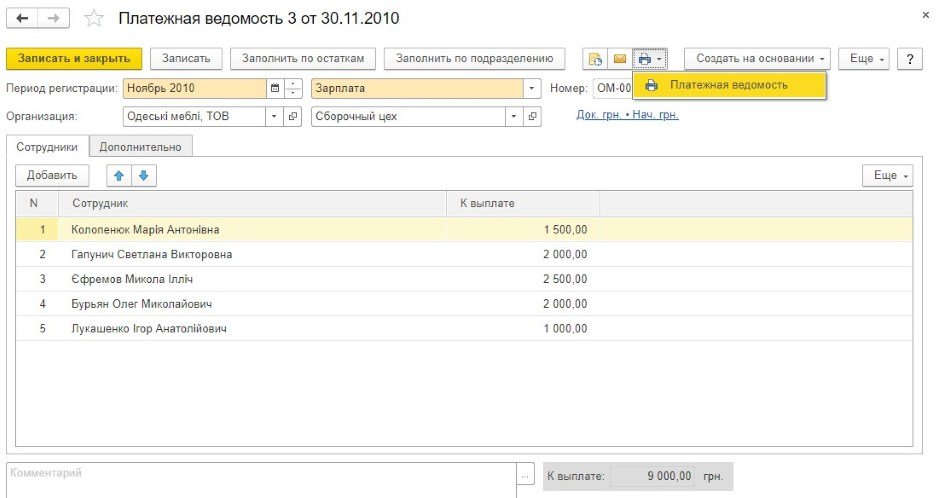Image resolution: width=940 pixels, height=498 pixels.
Task: Click into the Комментарий text field
Action: pyautogui.click(x=262, y=476)
